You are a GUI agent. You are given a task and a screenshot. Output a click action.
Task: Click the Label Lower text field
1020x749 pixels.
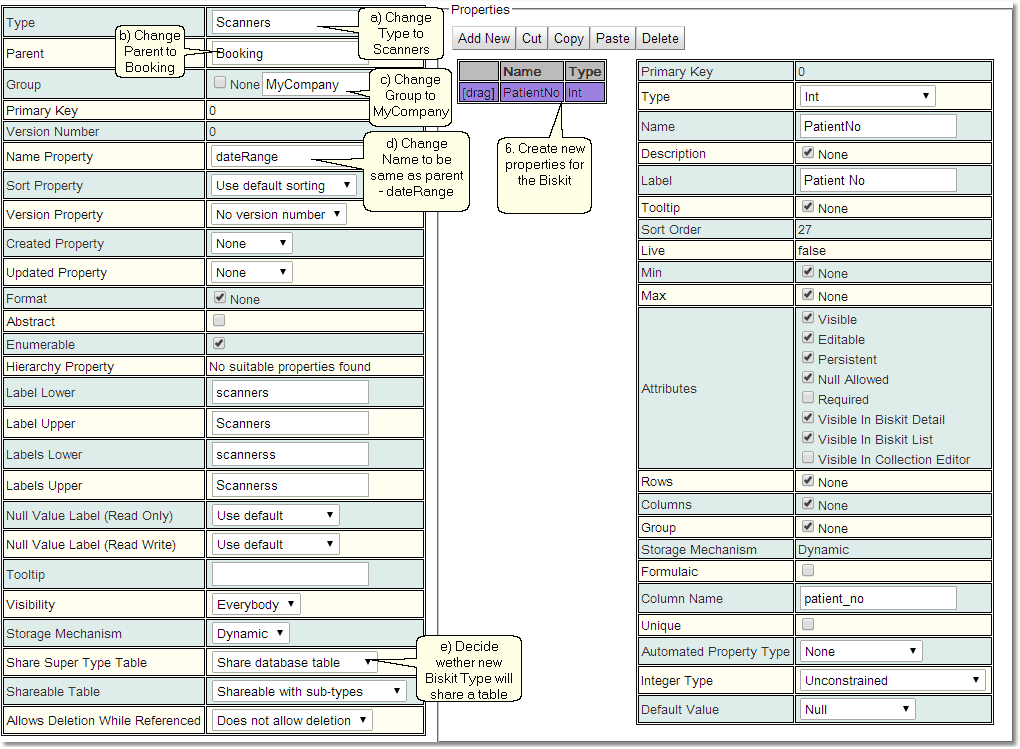tap(290, 393)
